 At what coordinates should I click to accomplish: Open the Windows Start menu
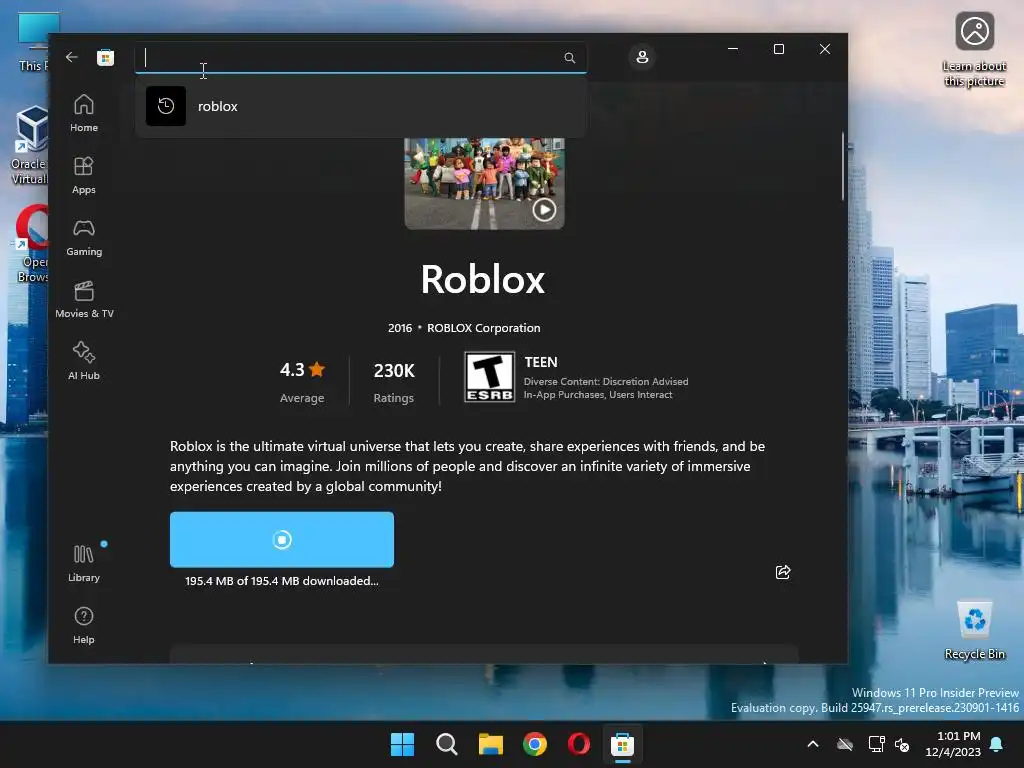(402, 744)
